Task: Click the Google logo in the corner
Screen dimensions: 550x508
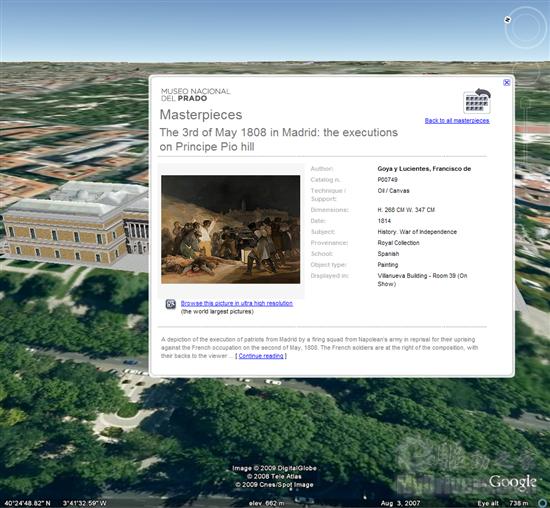Action: pyautogui.click(x=512, y=482)
